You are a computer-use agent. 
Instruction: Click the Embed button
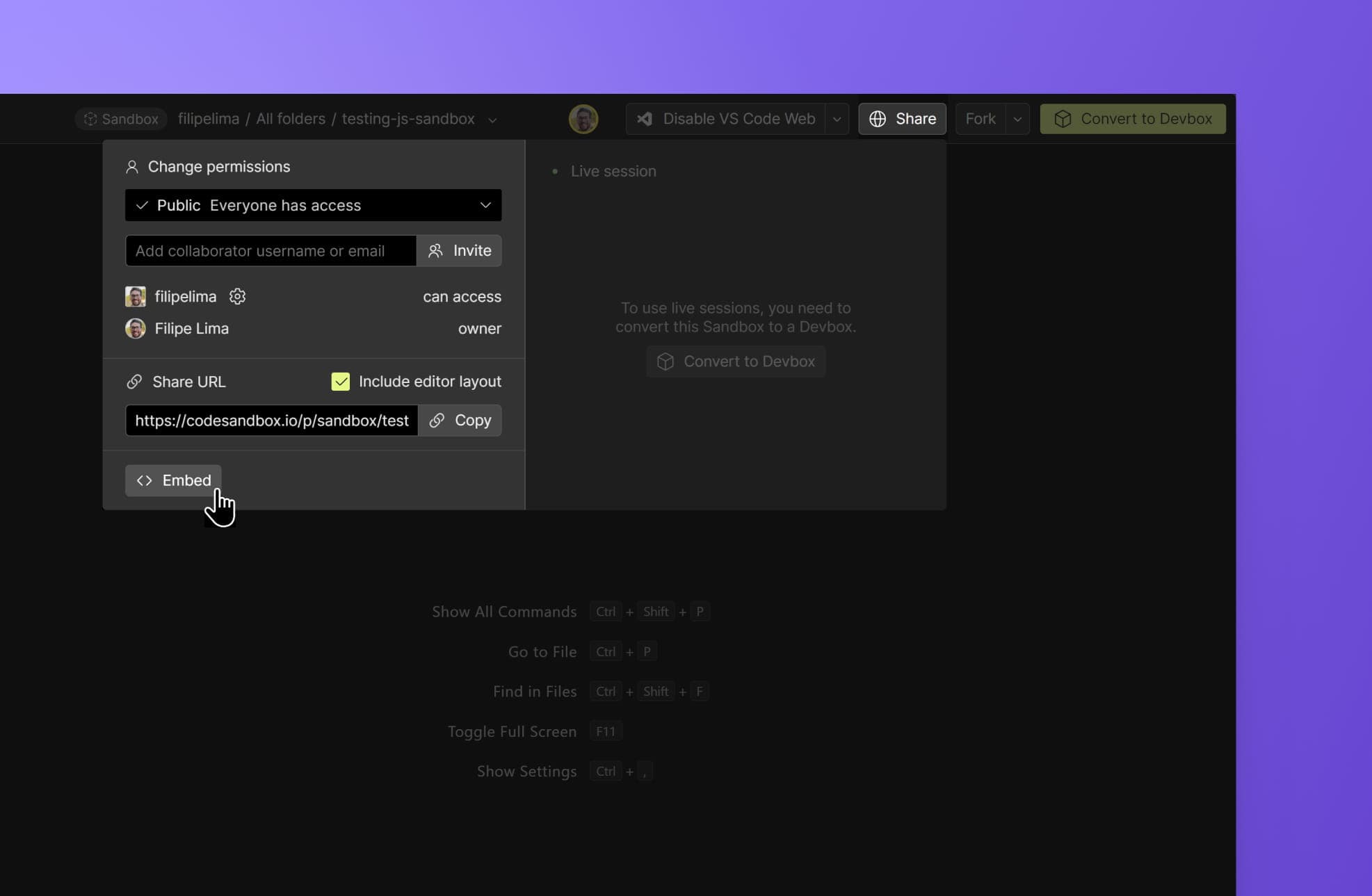pyautogui.click(x=172, y=480)
